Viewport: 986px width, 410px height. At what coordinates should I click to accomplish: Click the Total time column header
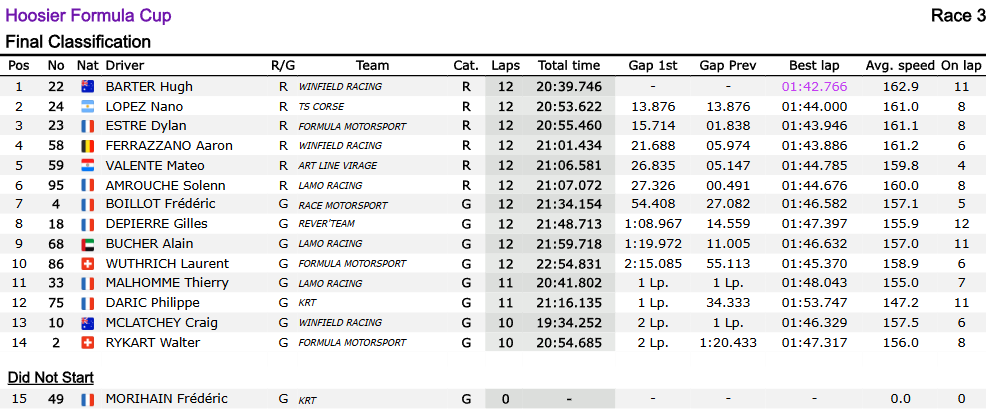tap(568, 66)
